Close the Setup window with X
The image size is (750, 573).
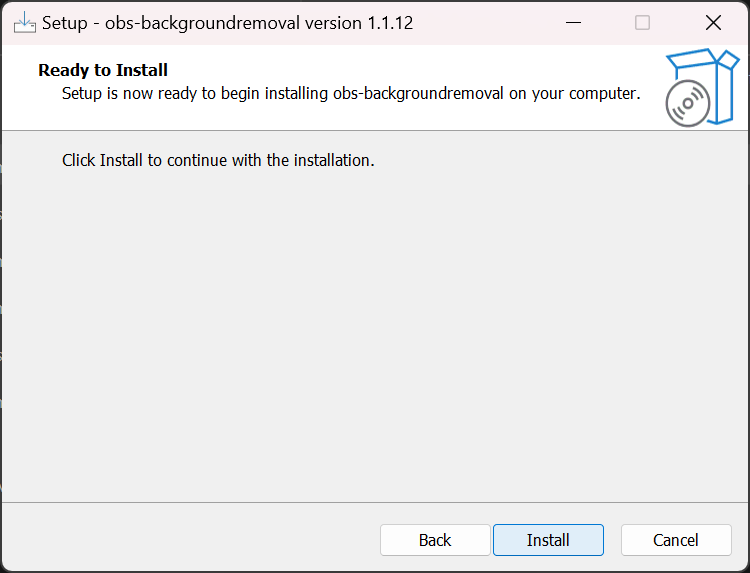click(x=713, y=22)
